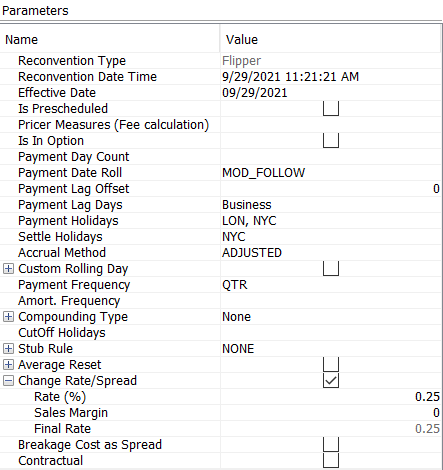Click the Name column header
Screen dimensions: 443x470
click(110, 39)
